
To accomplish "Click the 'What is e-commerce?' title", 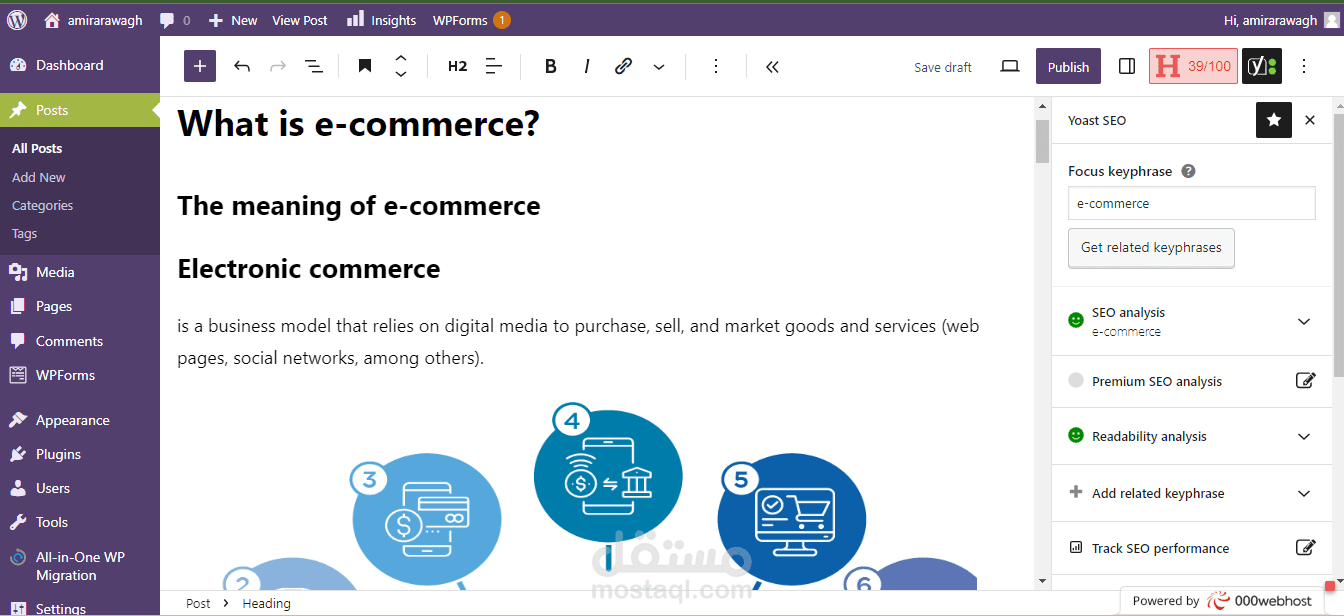I will [358, 123].
